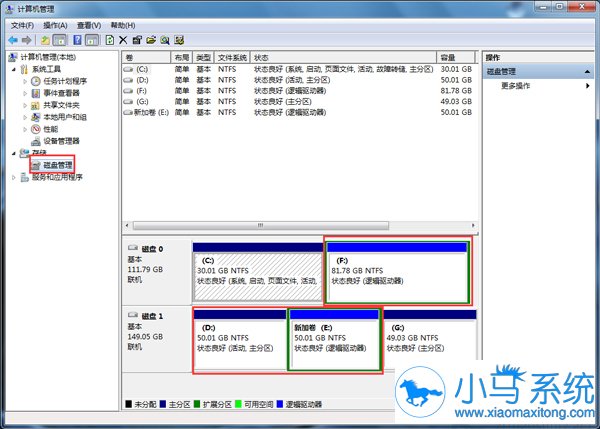Open the 文件(F) menu

point(22,25)
